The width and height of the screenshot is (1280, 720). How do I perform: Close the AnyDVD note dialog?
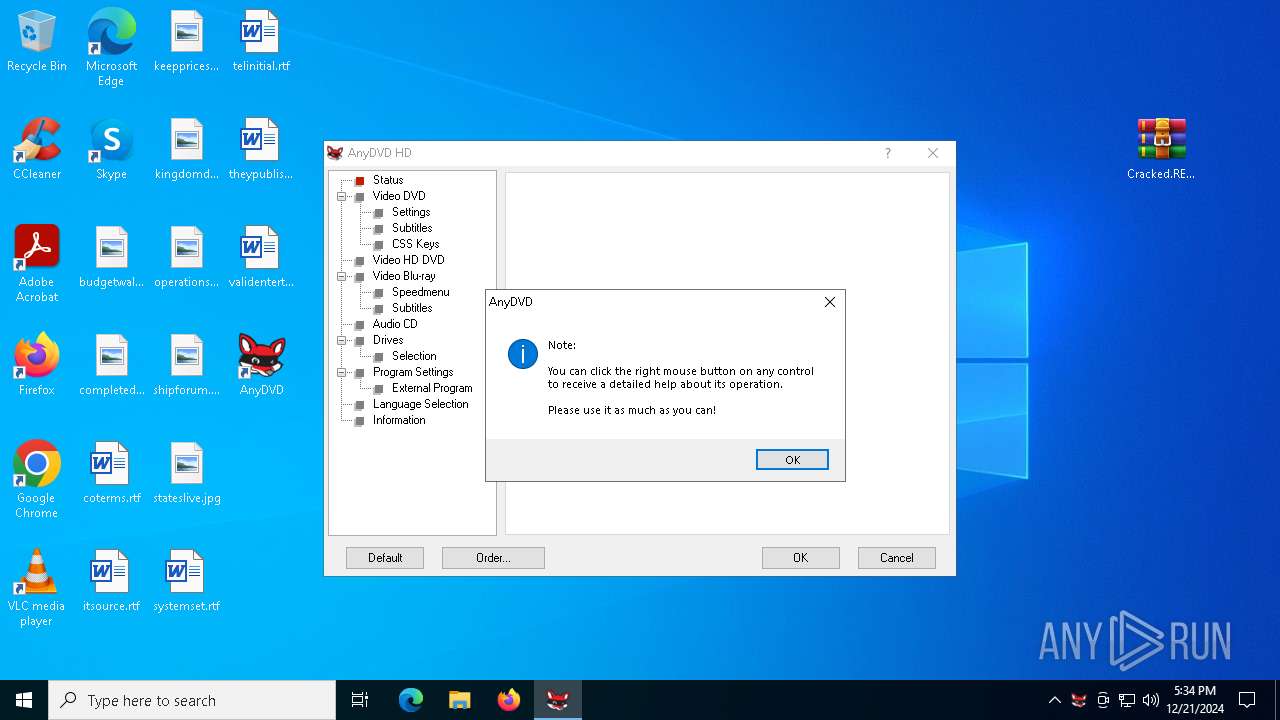click(829, 302)
